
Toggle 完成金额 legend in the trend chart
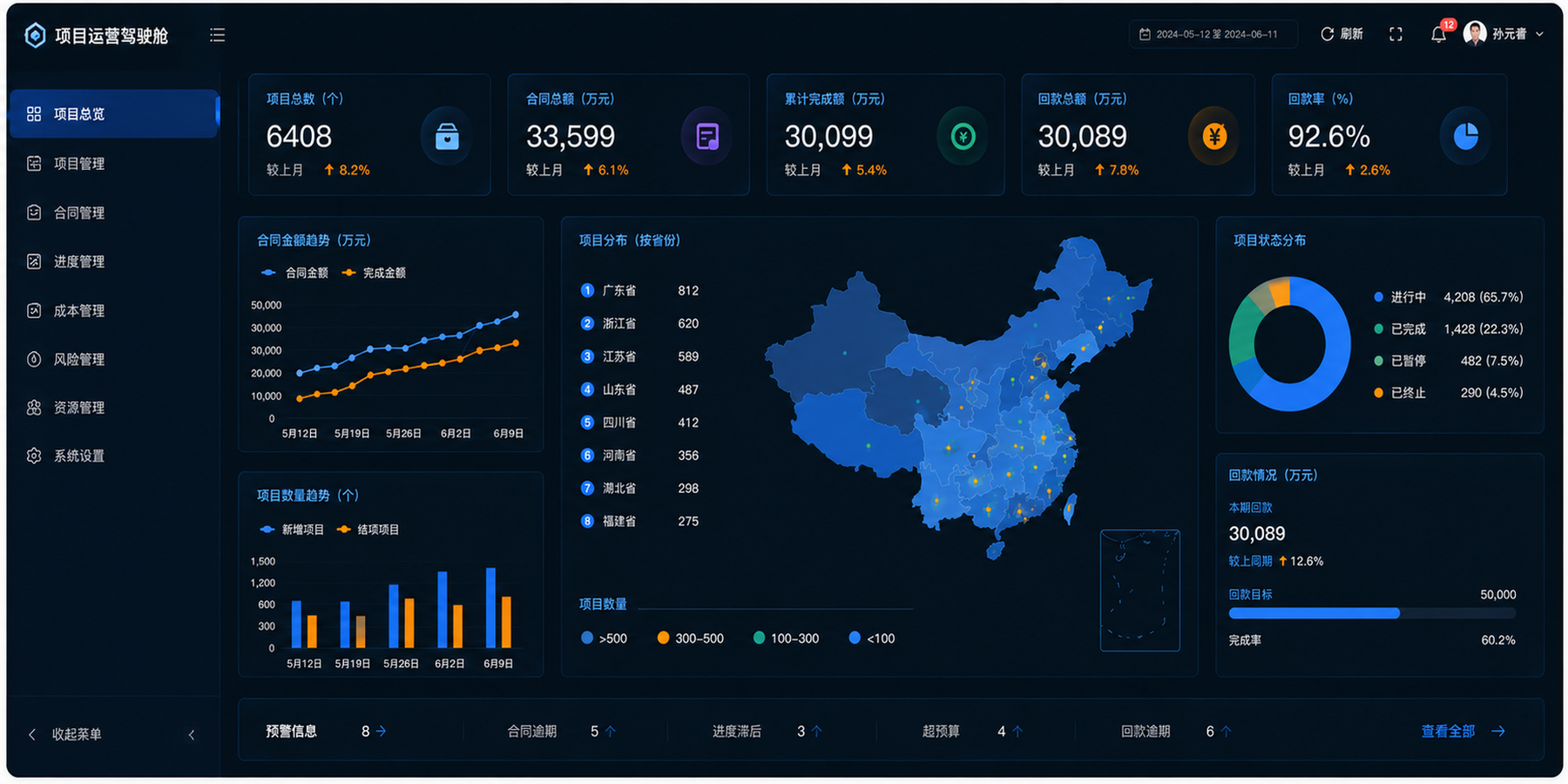[x=374, y=273]
